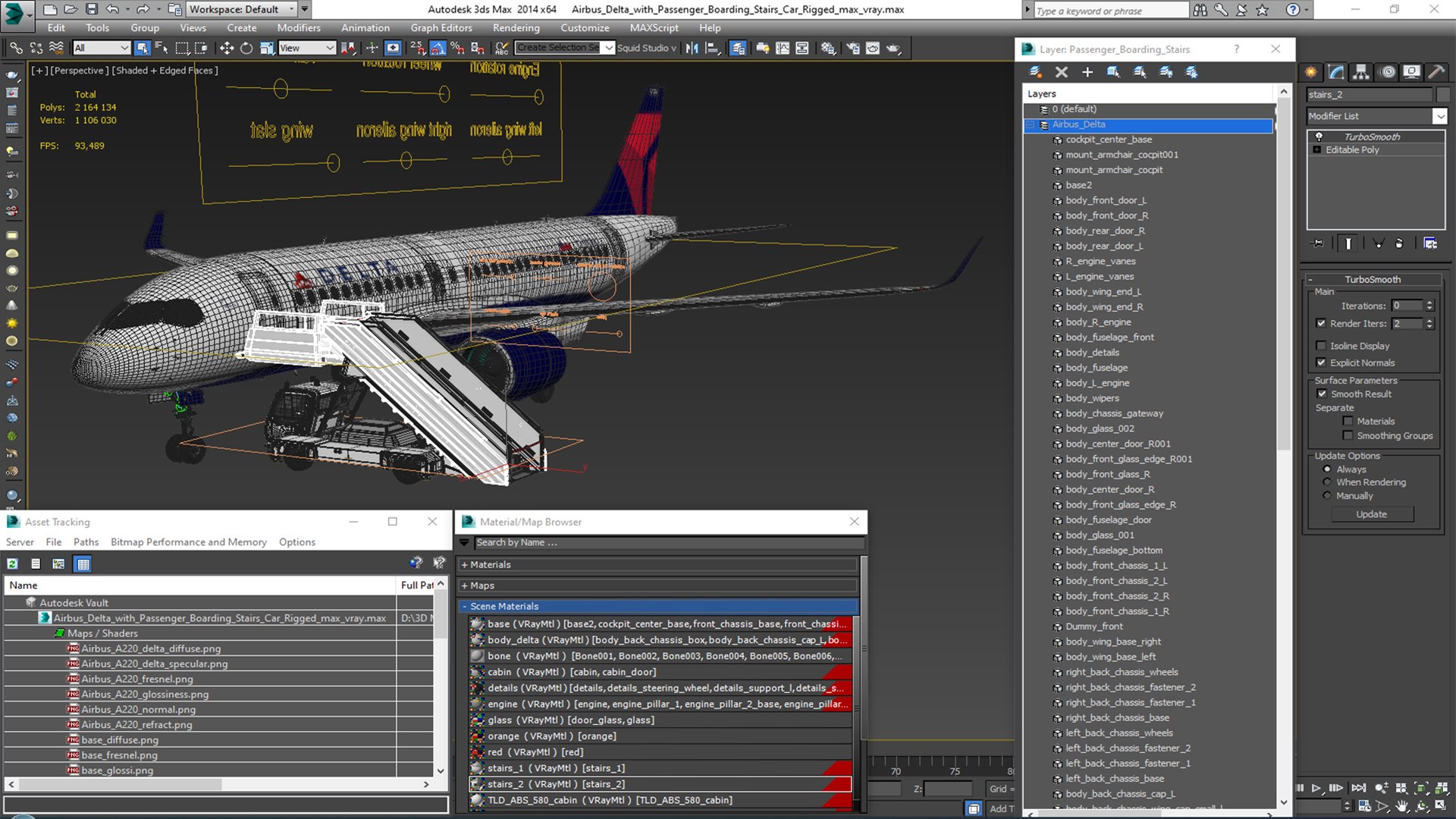Image resolution: width=1456 pixels, height=819 pixels.
Task: Toggle the Render Iters checkbox
Action: click(1321, 323)
